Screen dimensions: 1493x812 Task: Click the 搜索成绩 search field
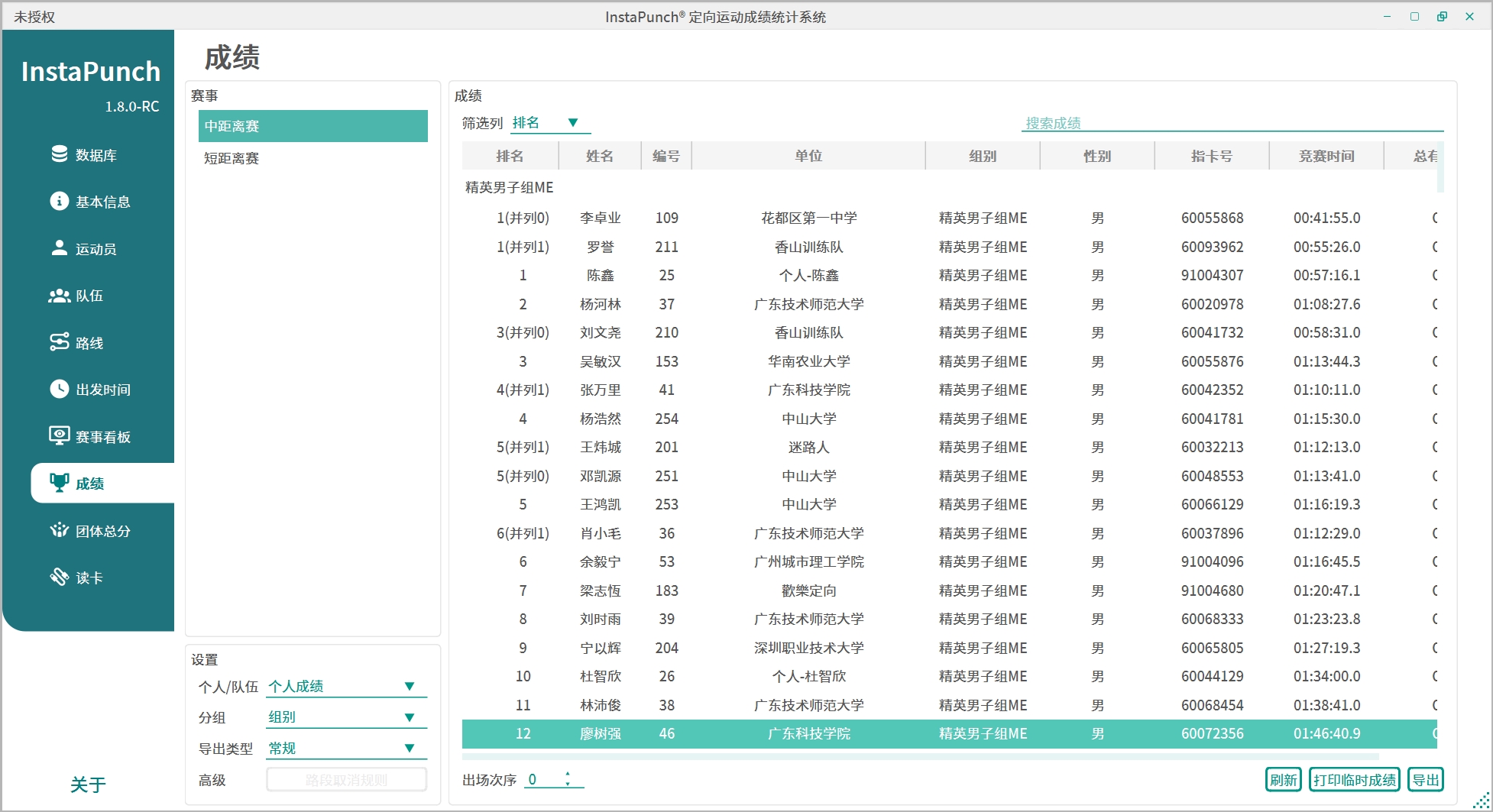(x=1231, y=123)
